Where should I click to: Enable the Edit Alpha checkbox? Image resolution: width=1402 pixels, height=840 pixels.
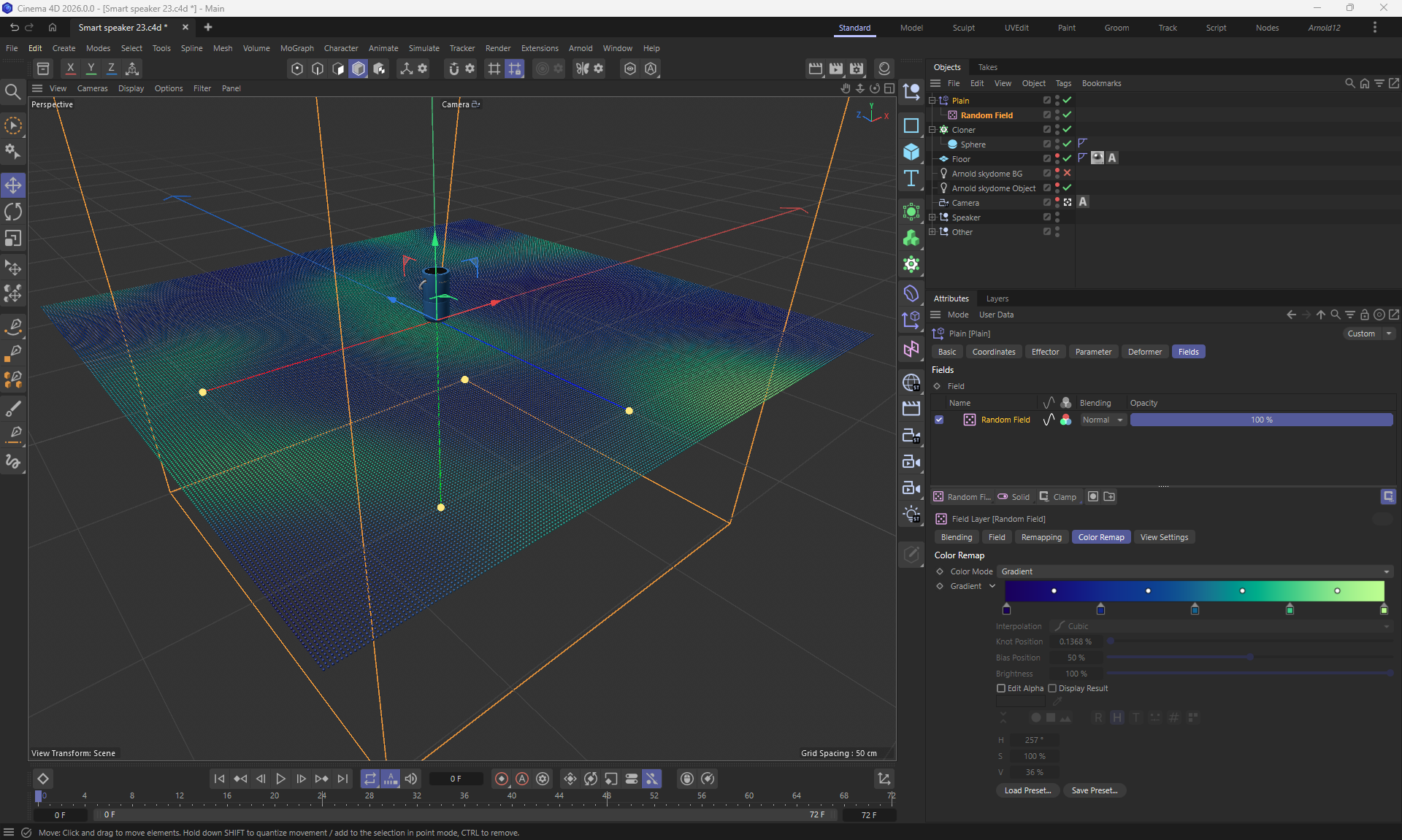1001,688
